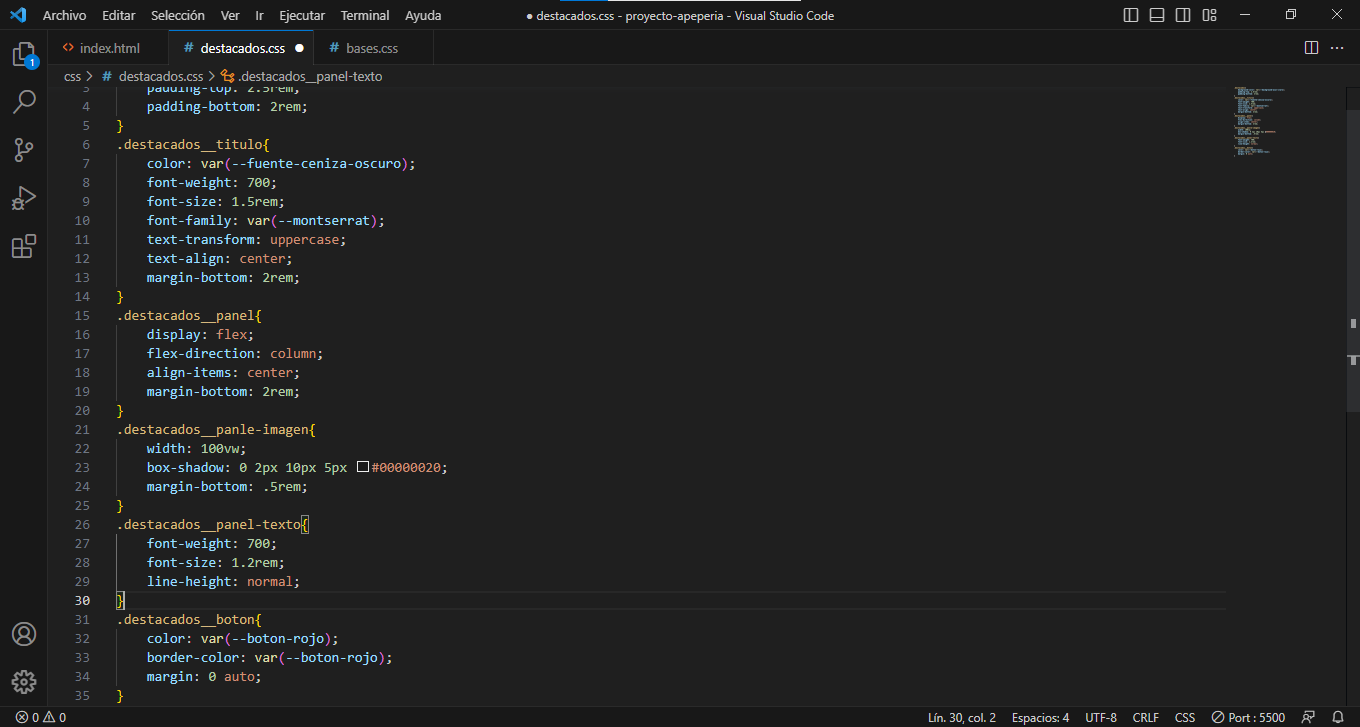Open errors and warnings status item
The width and height of the screenshot is (1360, 727).
40,717
